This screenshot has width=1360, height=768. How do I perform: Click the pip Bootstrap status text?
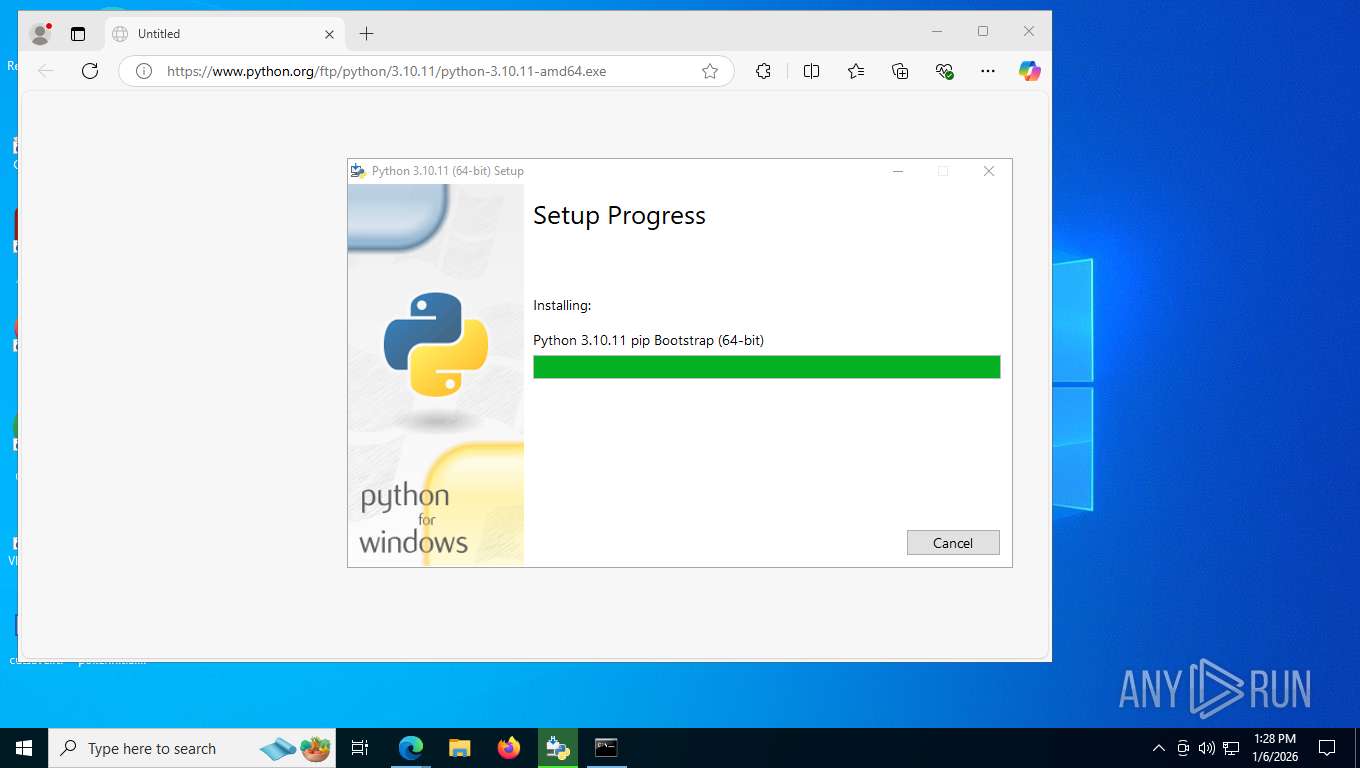648,340
